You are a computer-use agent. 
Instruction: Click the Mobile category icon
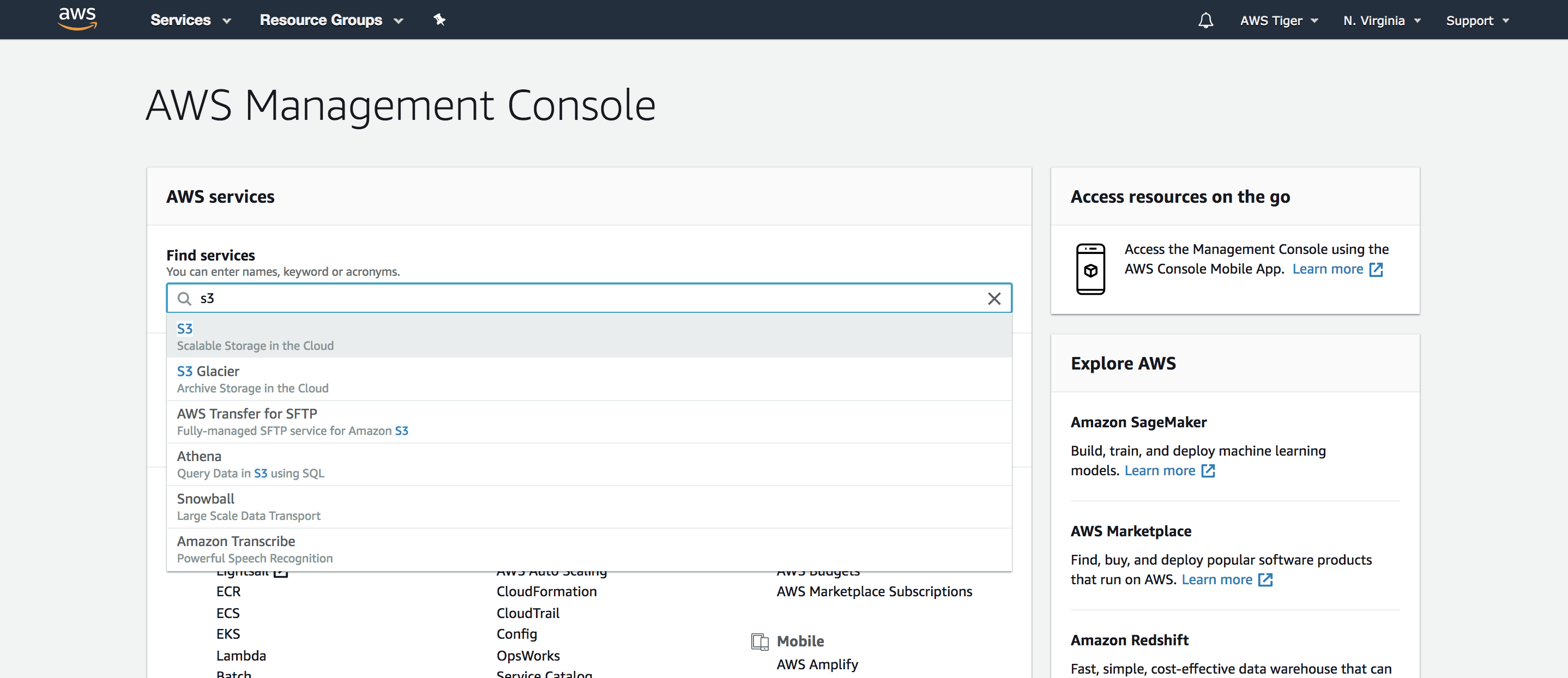(x=759, y=641)
